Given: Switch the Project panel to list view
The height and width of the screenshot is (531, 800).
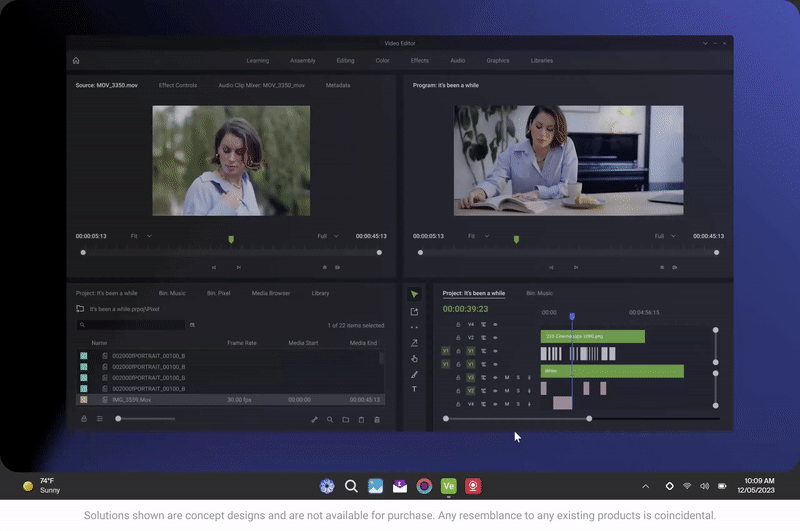Looking at the screenshot, I should click(100, 419).
